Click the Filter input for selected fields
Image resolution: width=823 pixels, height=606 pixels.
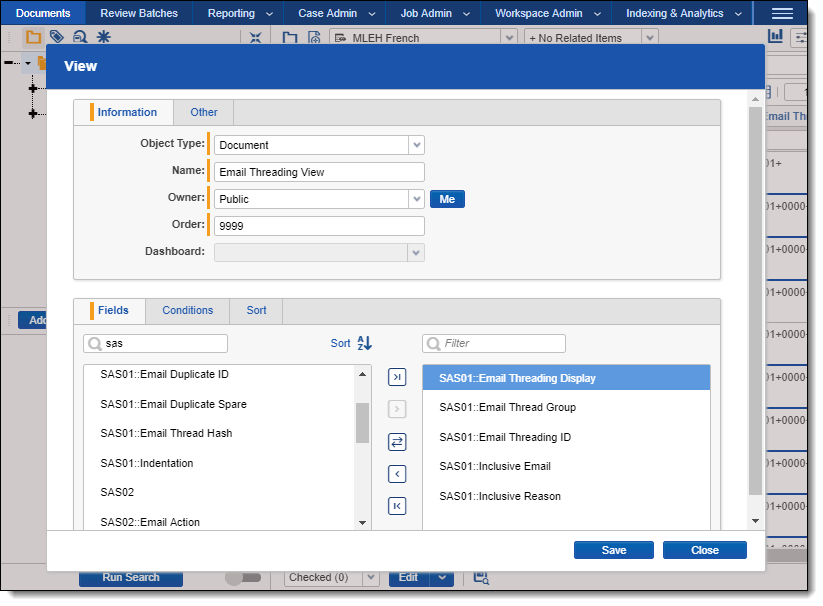click(x=494, y=343)
